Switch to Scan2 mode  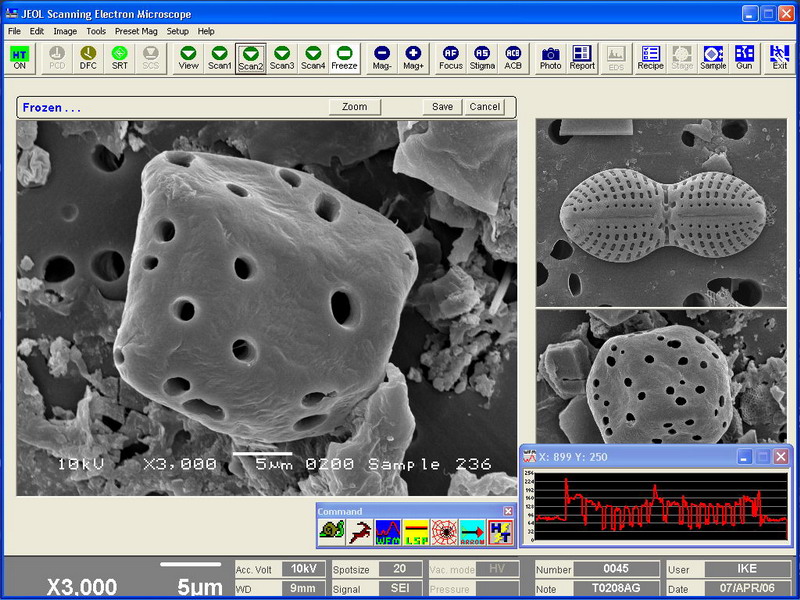249,57
